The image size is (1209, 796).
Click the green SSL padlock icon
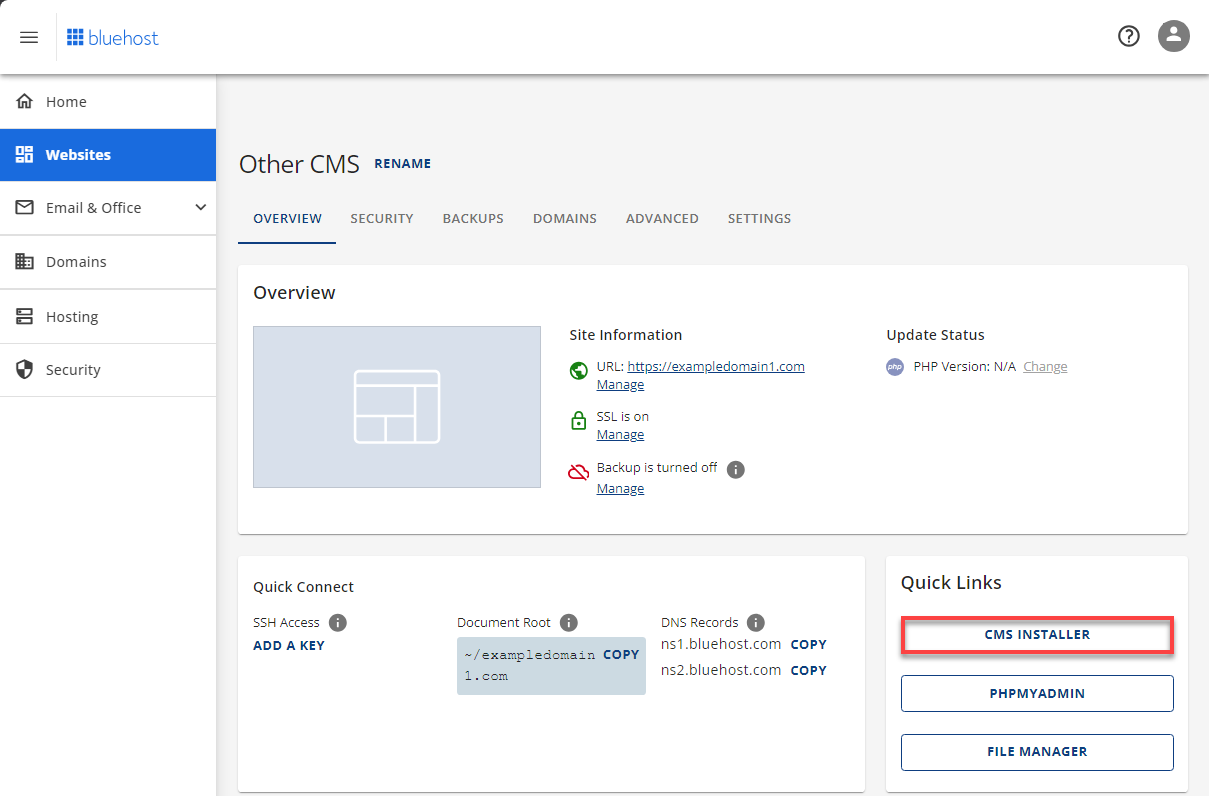578,421
